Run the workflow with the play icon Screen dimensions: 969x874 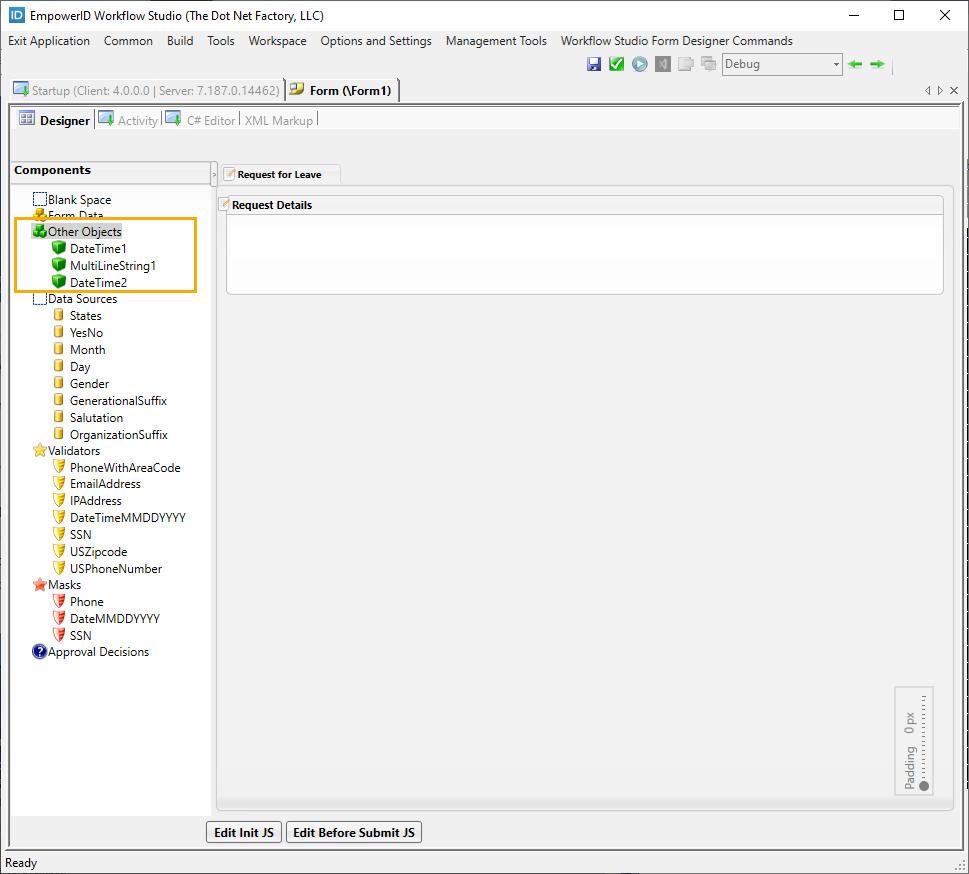coord(639,63)
